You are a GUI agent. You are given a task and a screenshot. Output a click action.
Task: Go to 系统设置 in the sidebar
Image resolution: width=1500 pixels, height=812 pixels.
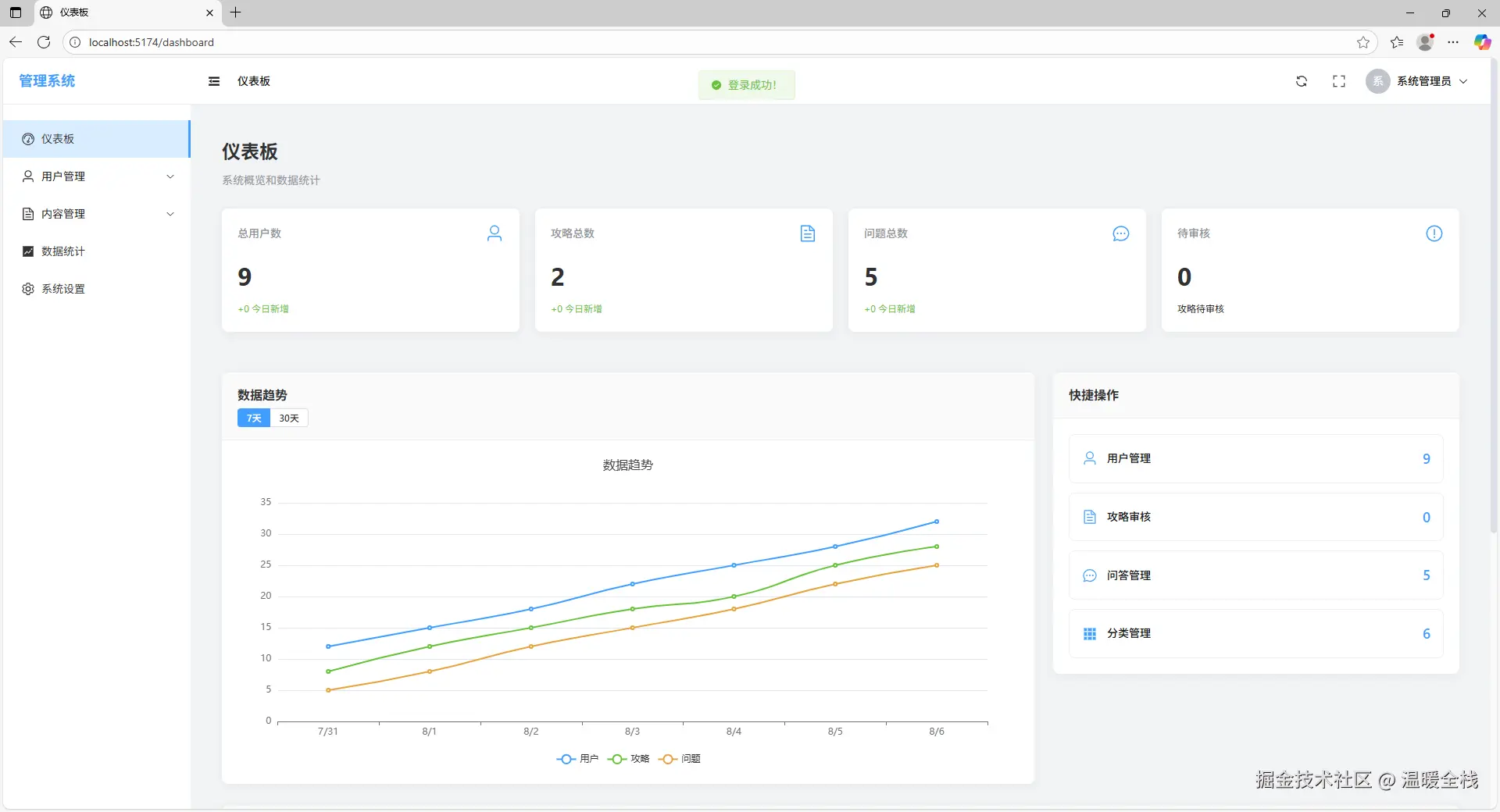(63, 289)
